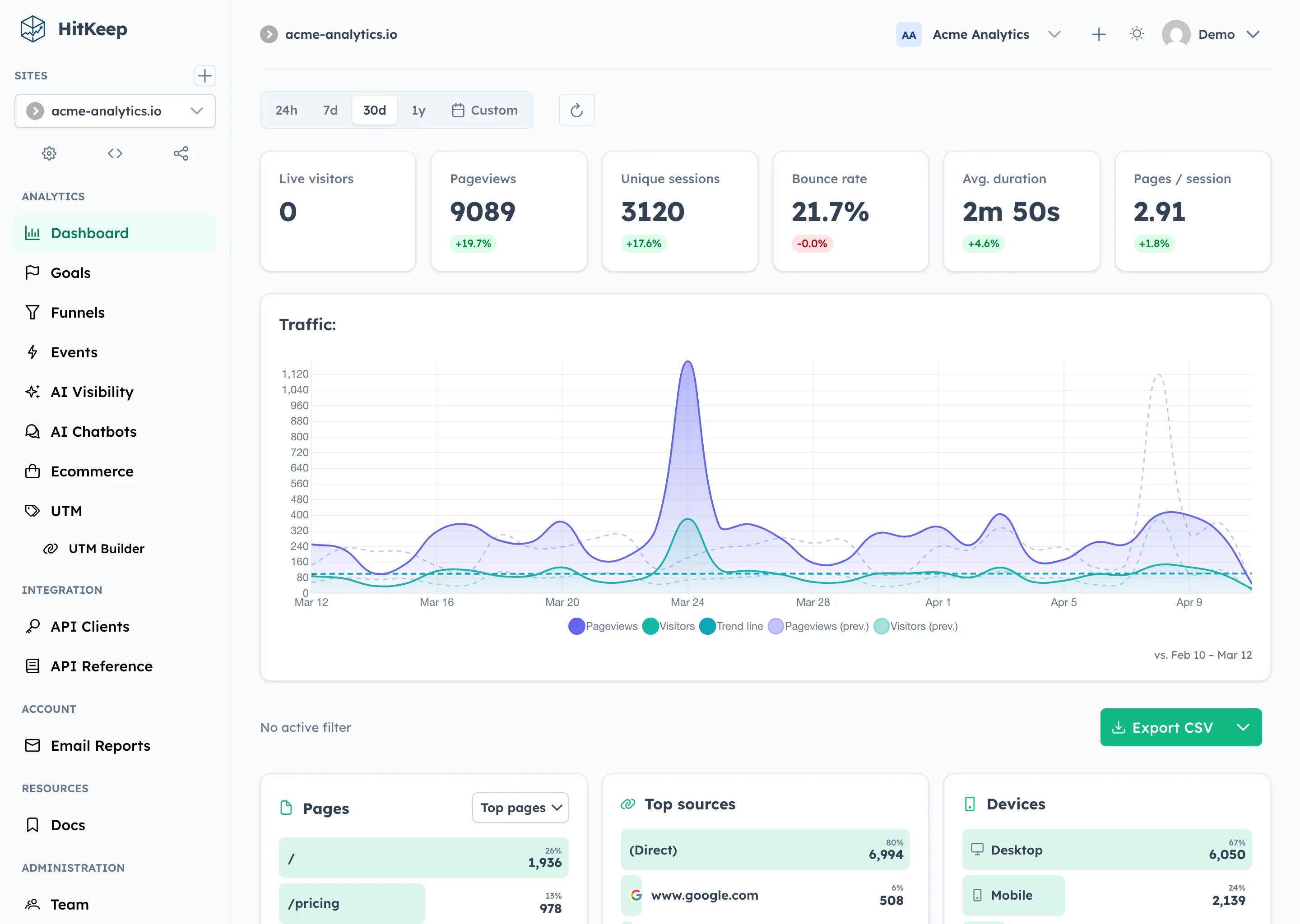
Task: Open the /pricing page entry in Pages
Action: [351, 903]
